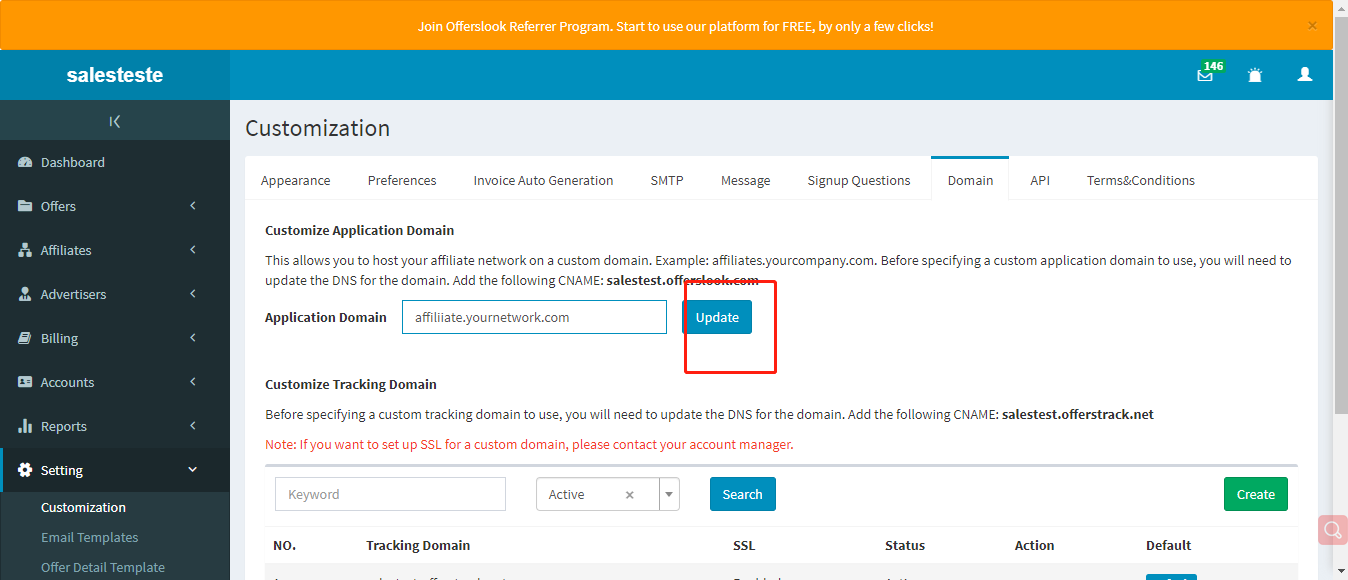Dismiss the referrer program banner
Image resolution: width=1348 pixels, height=580 pixels.
pos(1311,25)
